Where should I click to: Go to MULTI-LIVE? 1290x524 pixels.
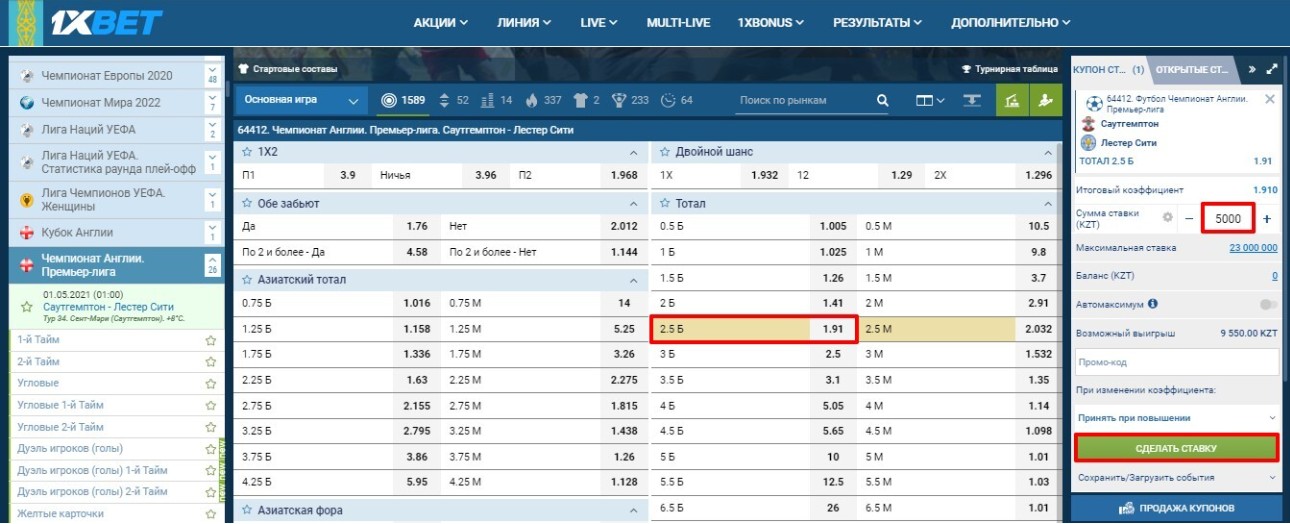(676, 22)
